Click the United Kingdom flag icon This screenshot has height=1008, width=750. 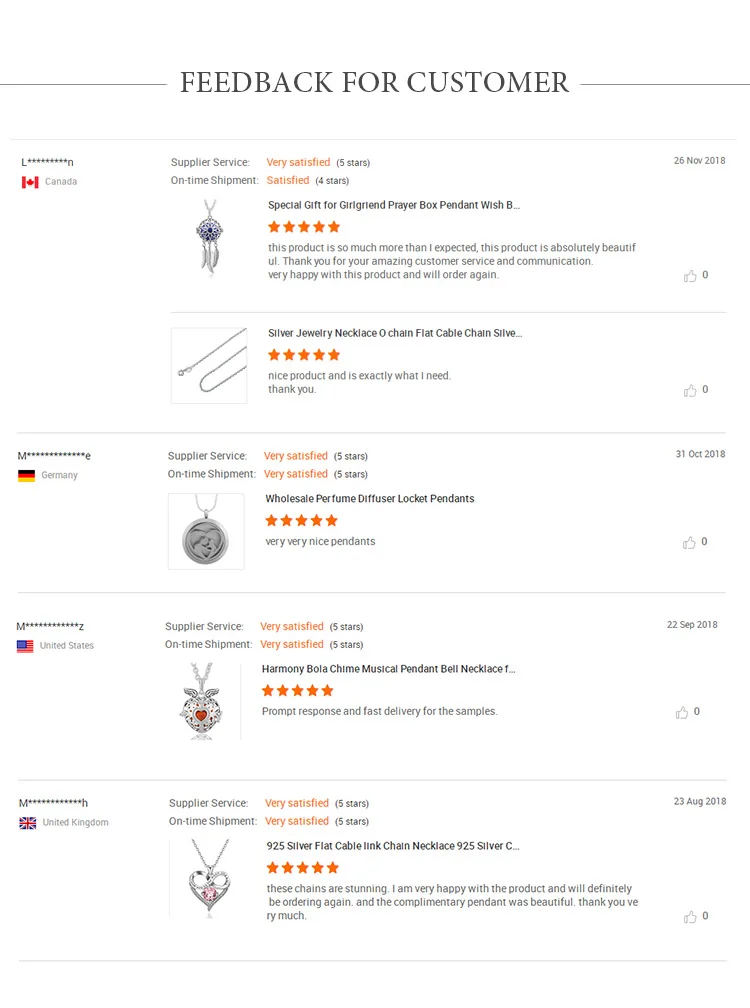[28, 823]
